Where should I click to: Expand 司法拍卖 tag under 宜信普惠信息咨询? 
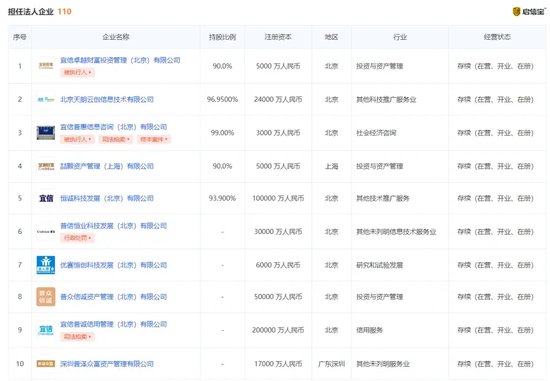point(116,140)
